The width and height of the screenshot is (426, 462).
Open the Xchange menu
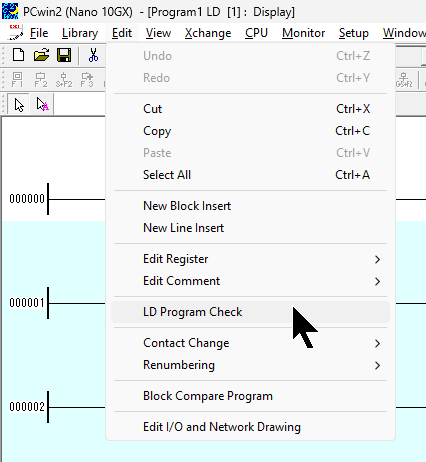(x=208, y=33)
